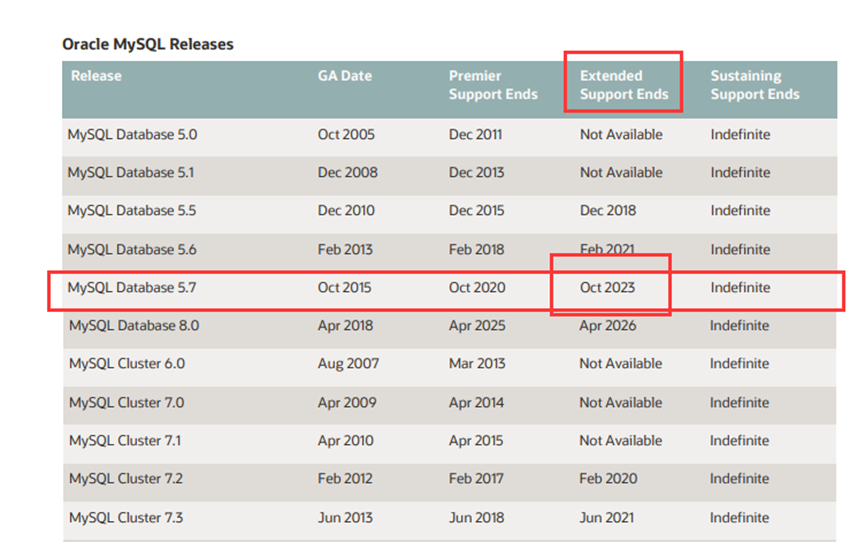
Task: Click extended support date 'Apr 2026'
Action: coord(607,326)
